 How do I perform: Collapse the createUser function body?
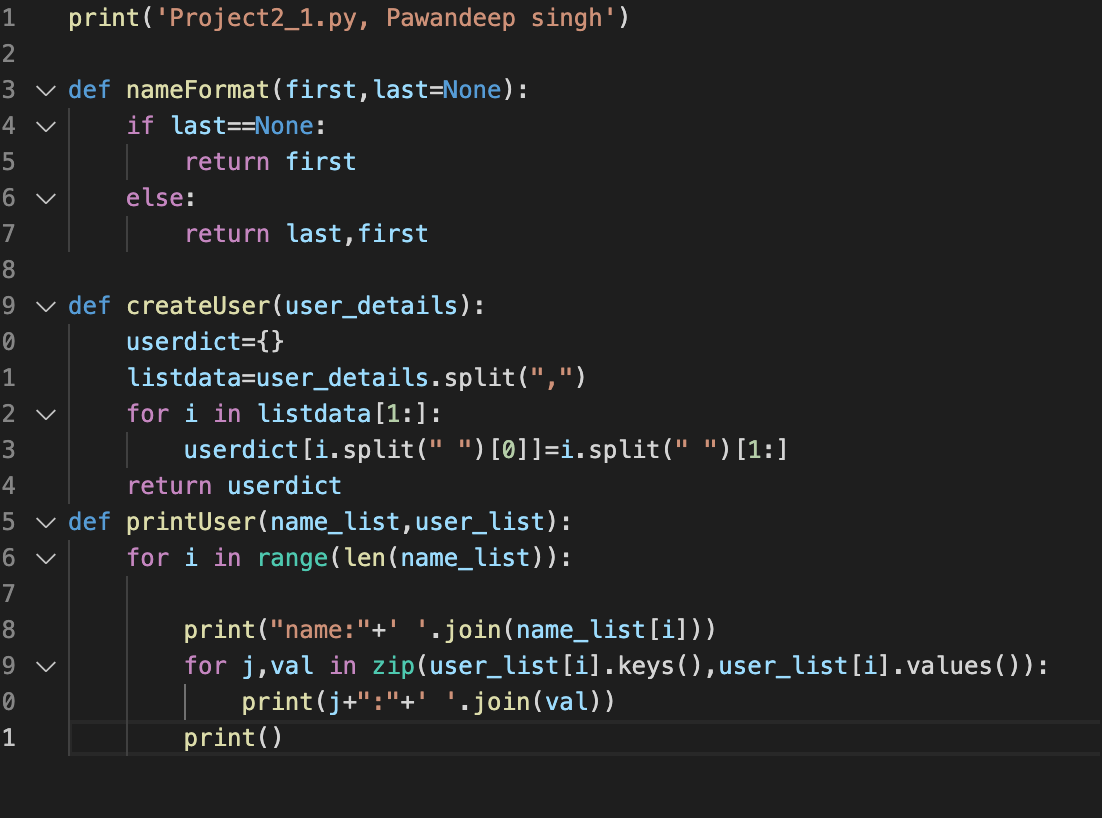pos(45,305)
